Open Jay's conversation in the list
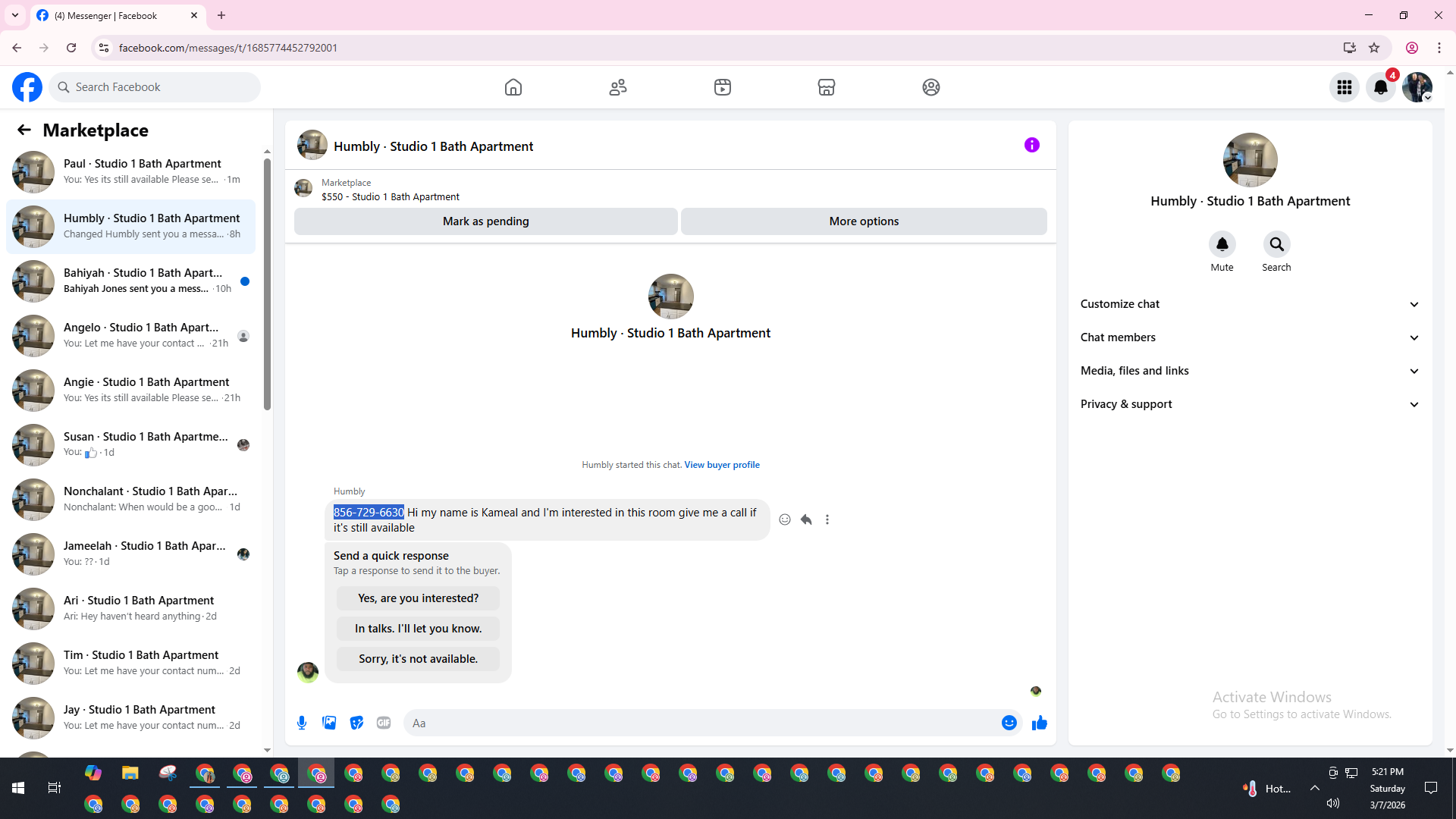The image size is (1456, 819). (x=130, y=718)
